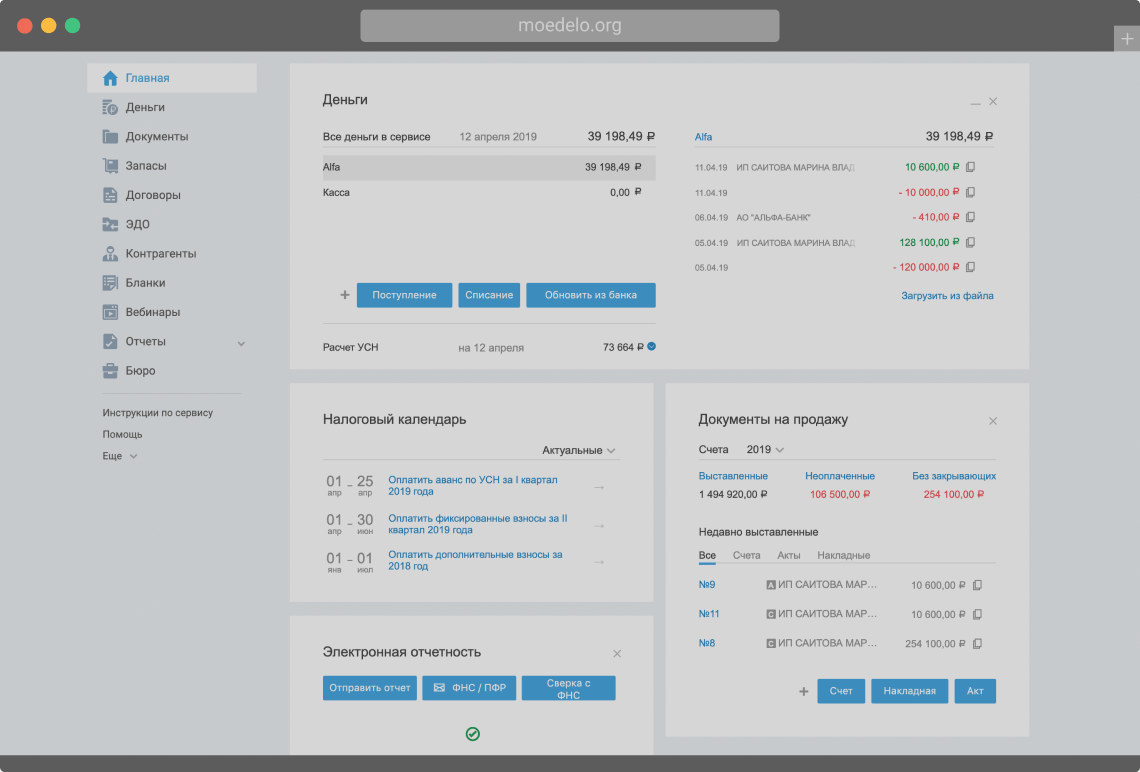Select the Alfa account row
Viewport: 1140px width, 772px height.
(x=489, y=167)
